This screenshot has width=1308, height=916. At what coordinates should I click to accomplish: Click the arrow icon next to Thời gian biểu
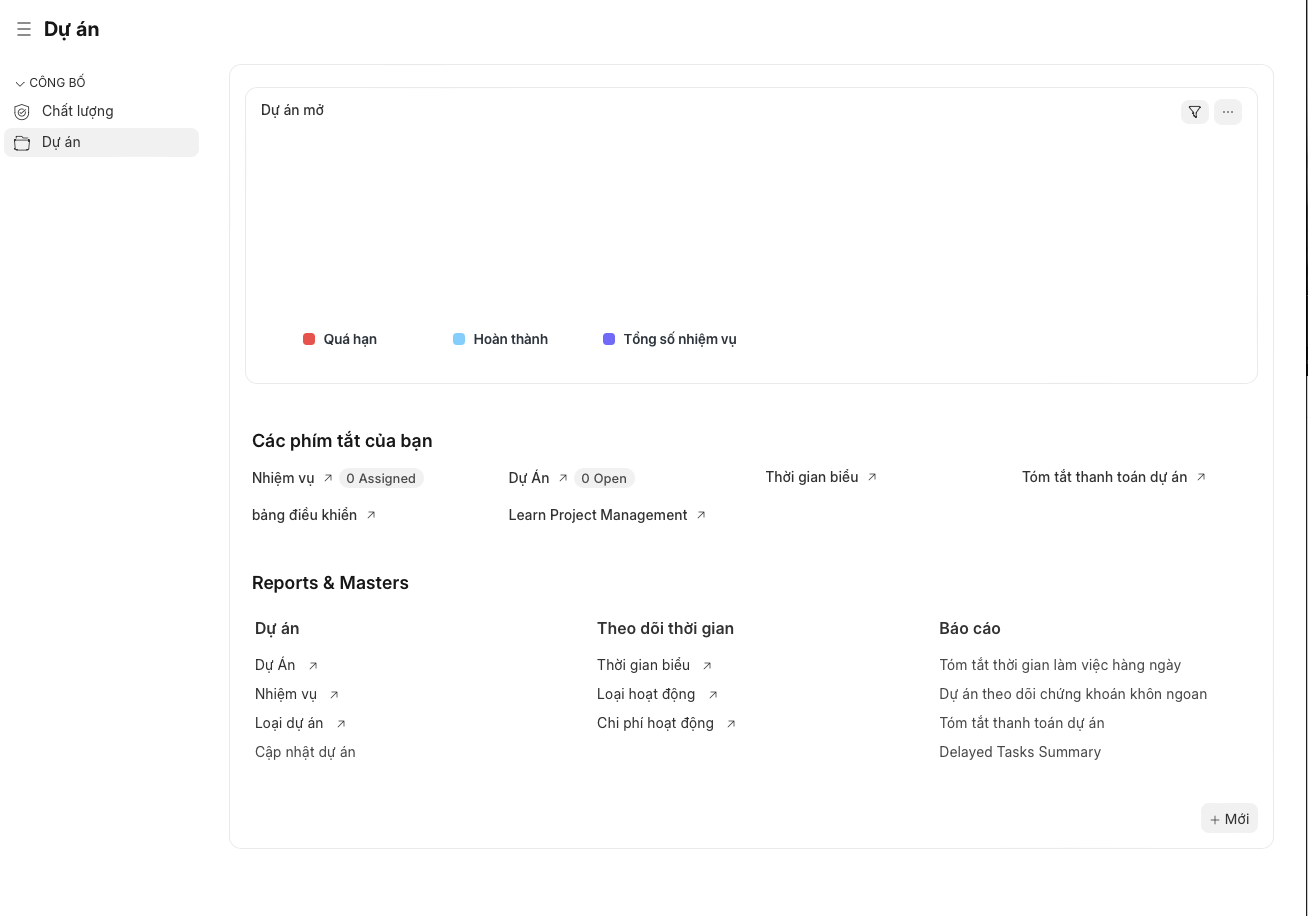874,477
